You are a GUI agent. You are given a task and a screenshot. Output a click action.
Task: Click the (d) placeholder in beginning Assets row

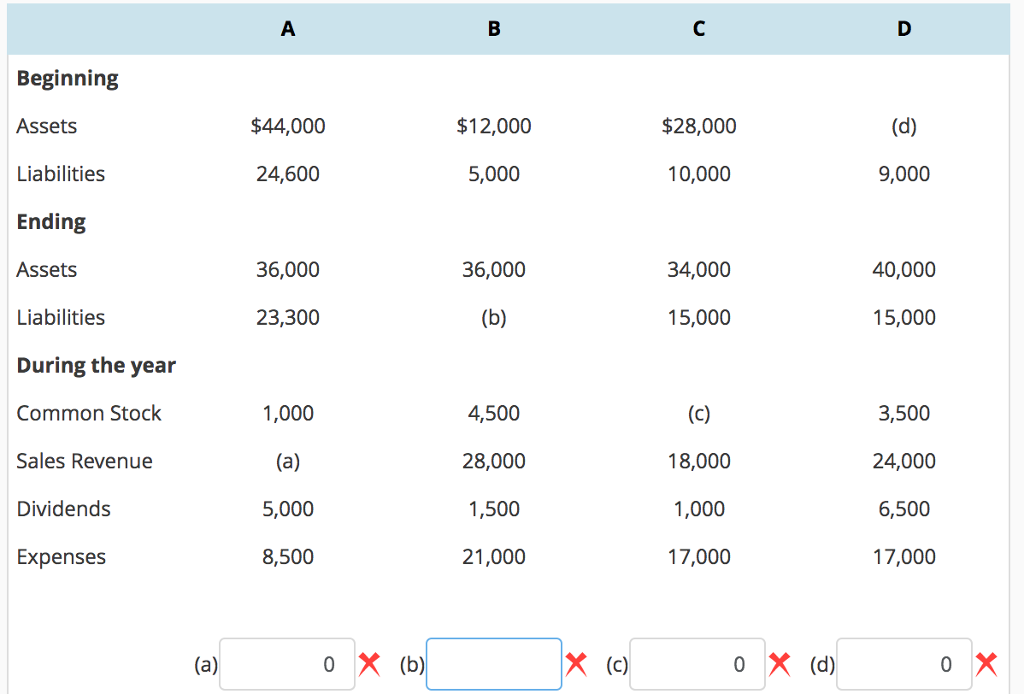tap(904, 126)
